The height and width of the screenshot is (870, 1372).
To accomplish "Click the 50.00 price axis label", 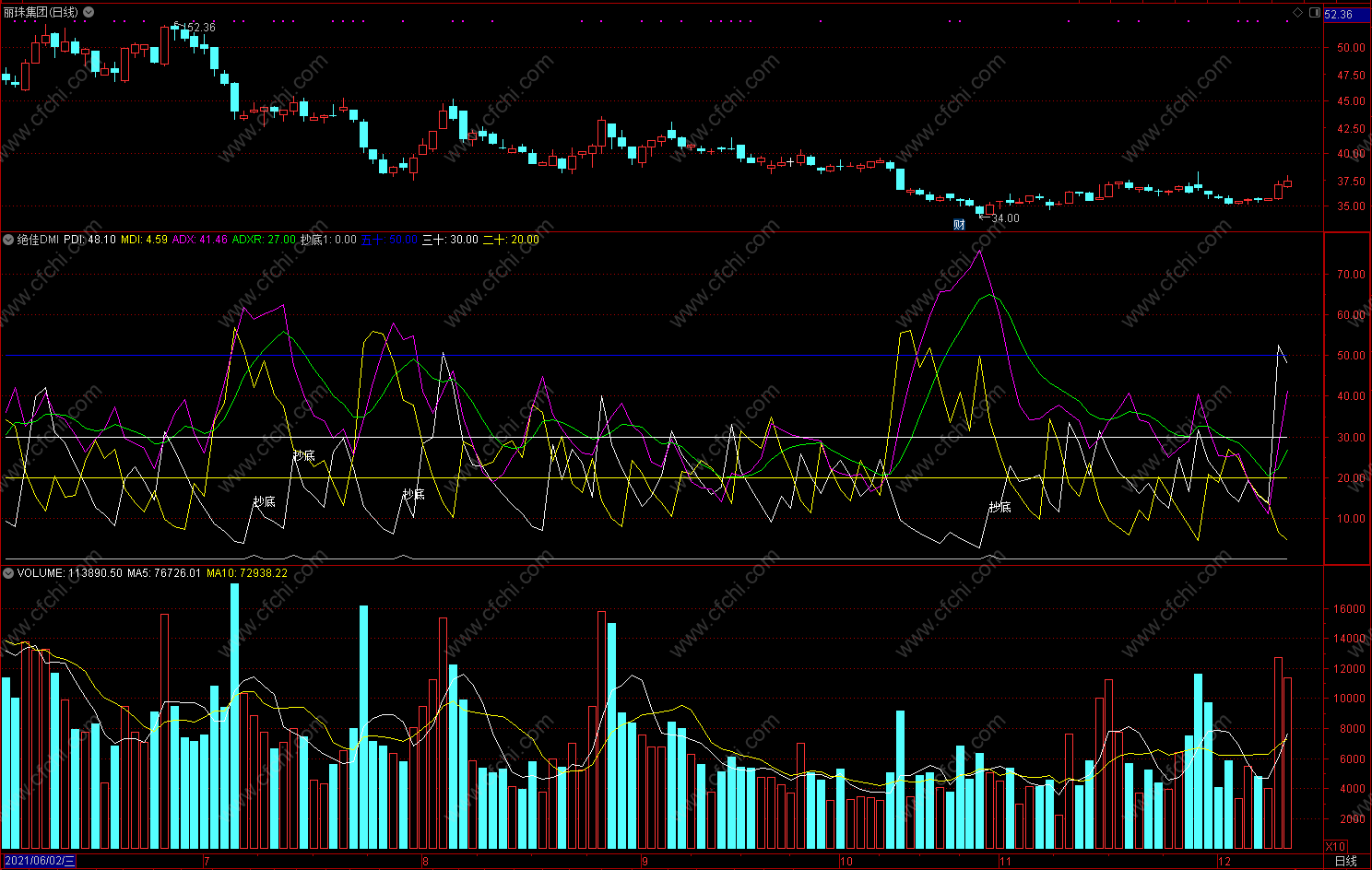I will (x=1351, y=48).
